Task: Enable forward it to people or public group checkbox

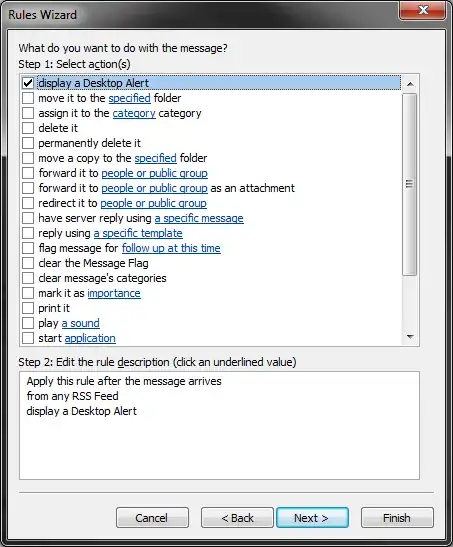Action: [28, 173]
